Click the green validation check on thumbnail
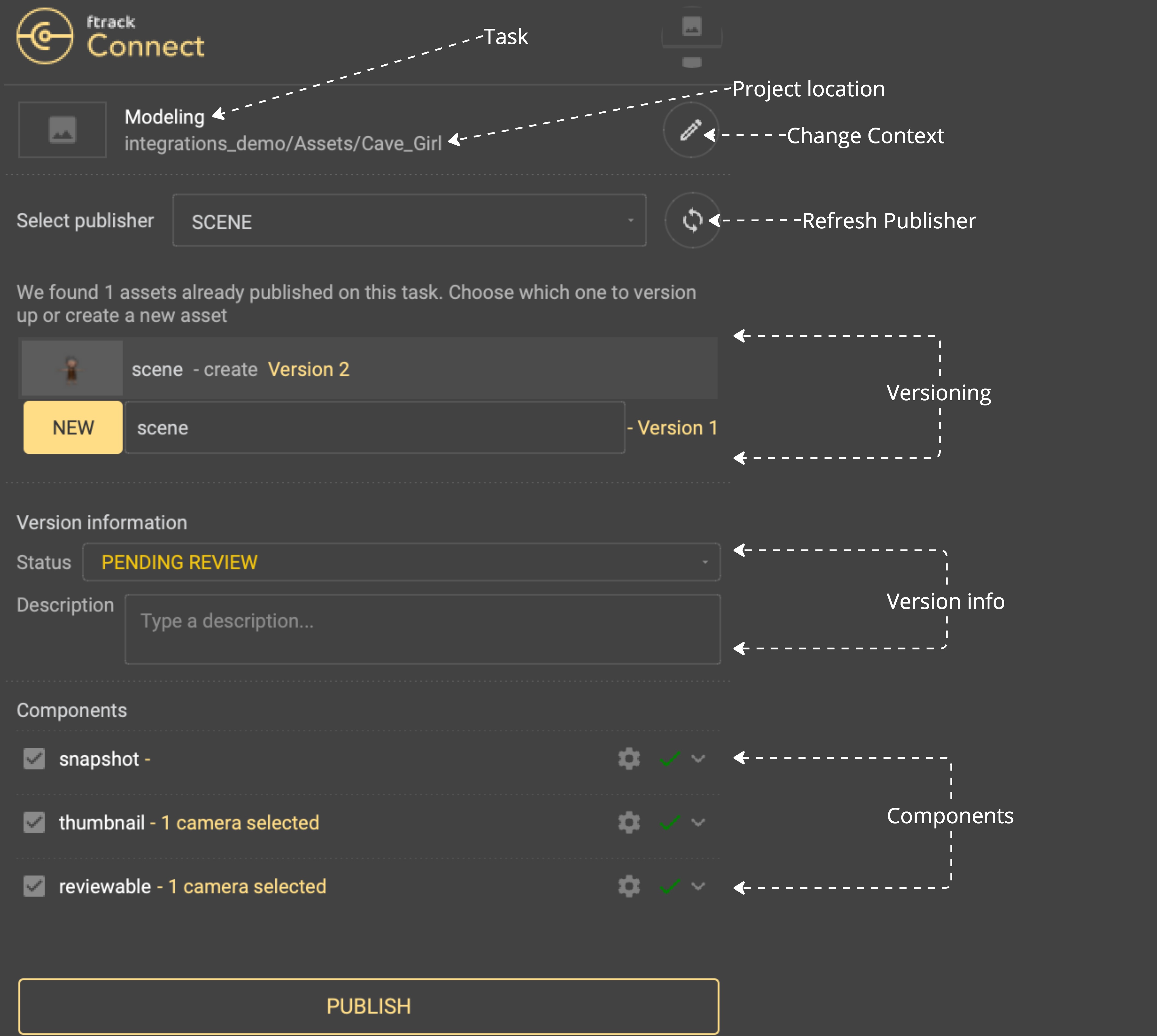The image size is (1157, 1036). pos(670,822)
